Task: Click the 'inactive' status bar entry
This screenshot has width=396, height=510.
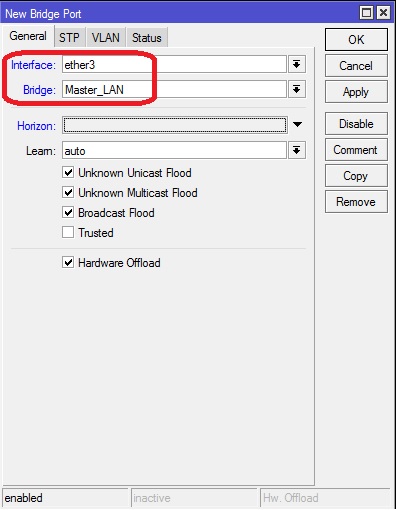Action: point(194,498)
